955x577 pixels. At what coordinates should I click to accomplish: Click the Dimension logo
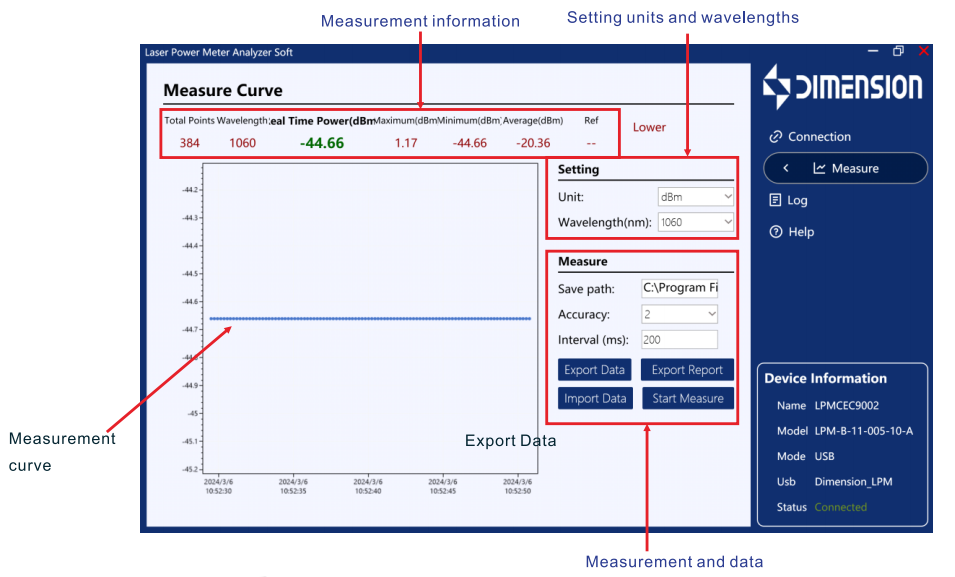[842, 87]
